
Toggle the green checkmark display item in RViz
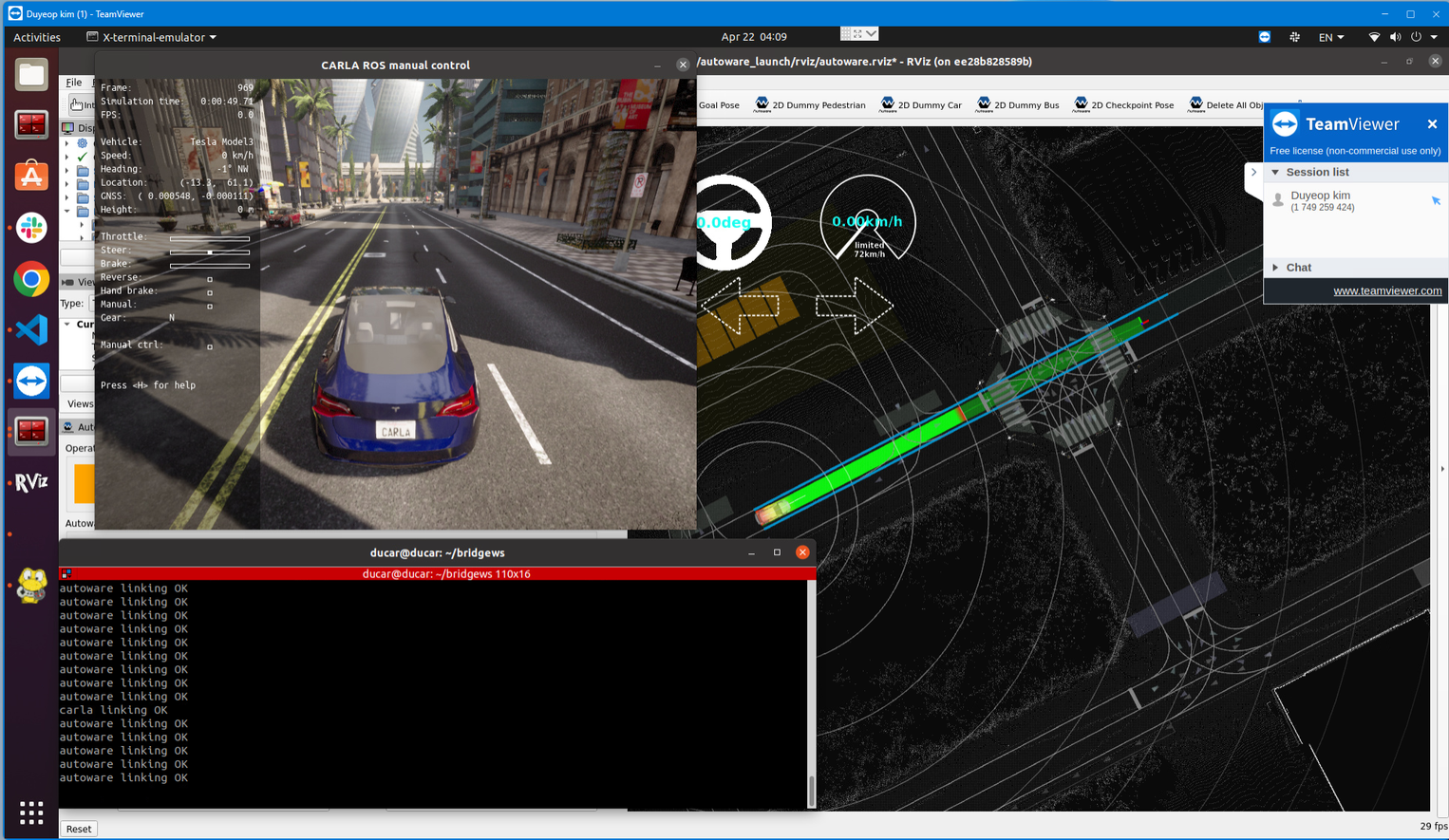click(x=82, y=157)
